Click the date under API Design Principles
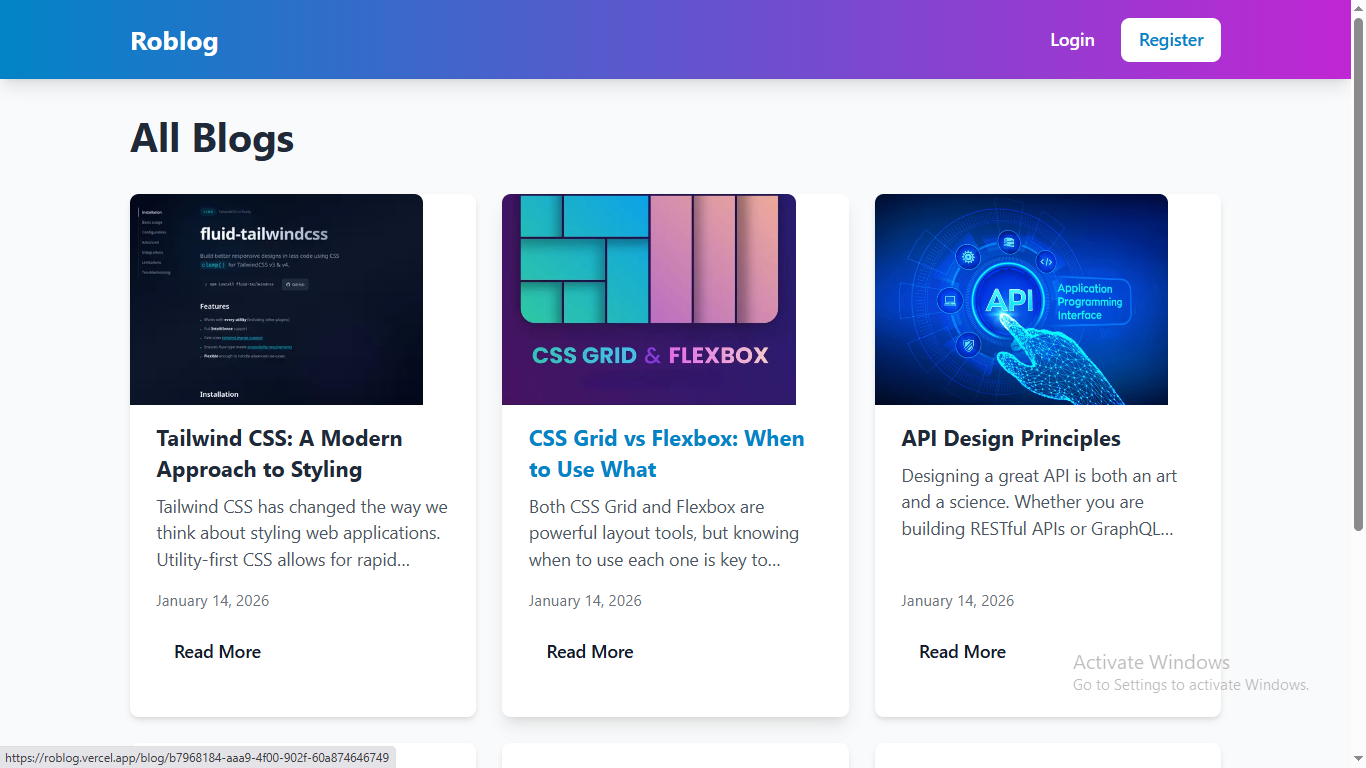The width and height of the screenshot is (1366, 768). tap(957, 601)
